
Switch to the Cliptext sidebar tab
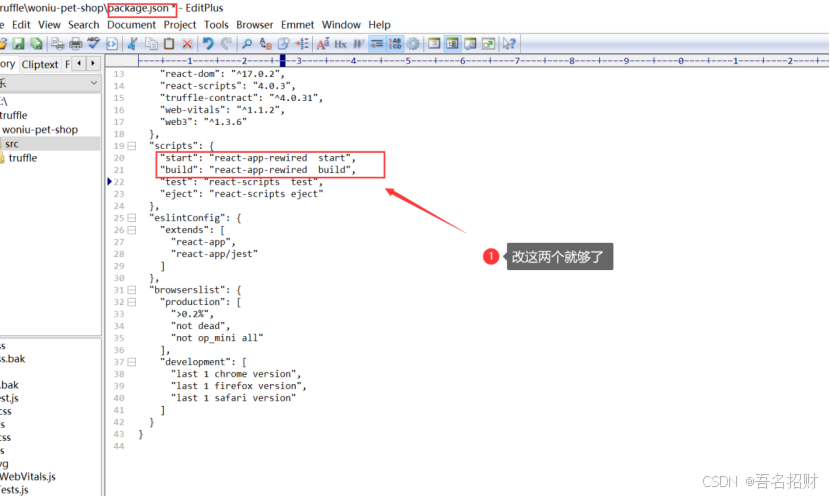[x=40, y=65]
